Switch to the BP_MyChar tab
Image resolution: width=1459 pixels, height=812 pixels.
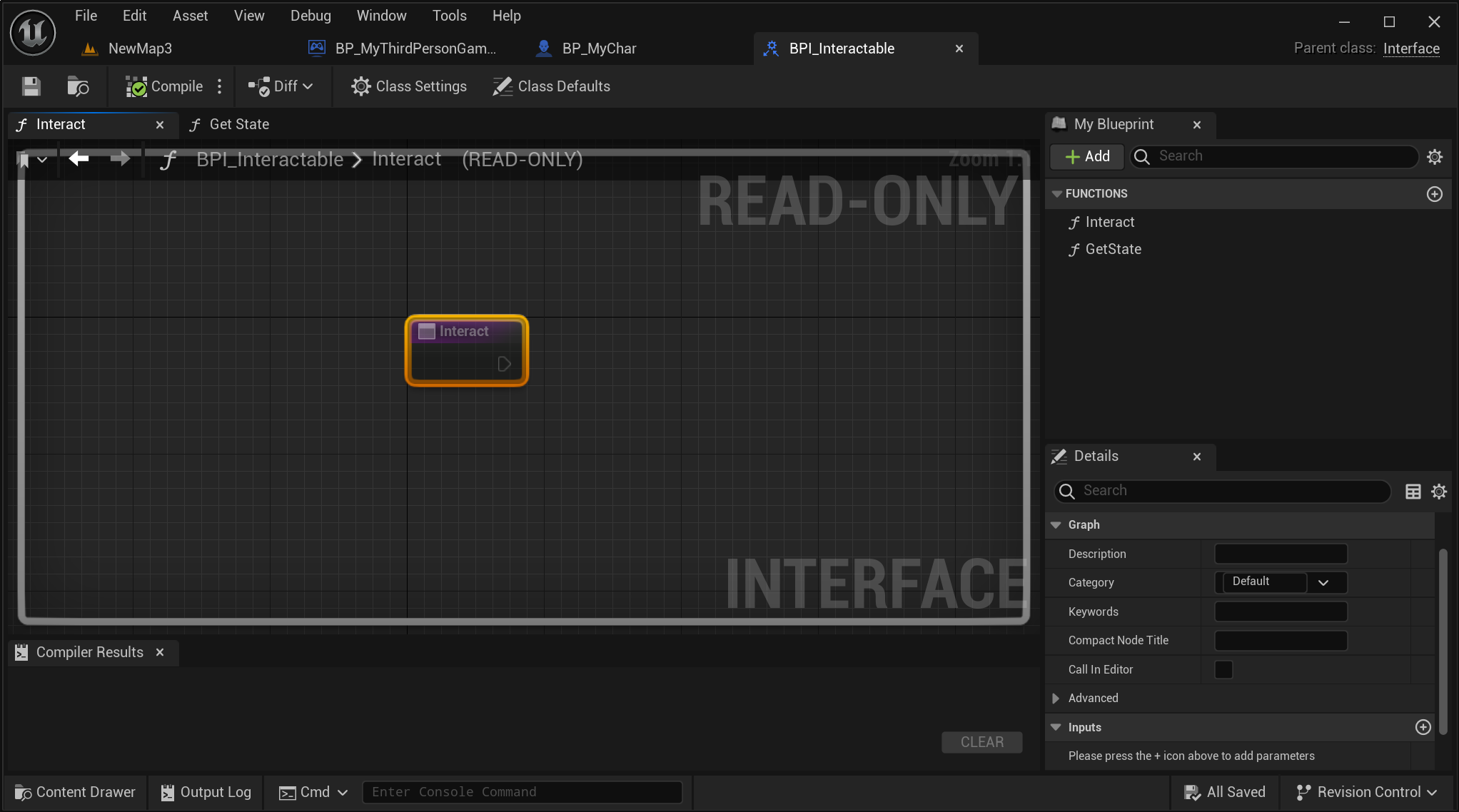(587, 48)
